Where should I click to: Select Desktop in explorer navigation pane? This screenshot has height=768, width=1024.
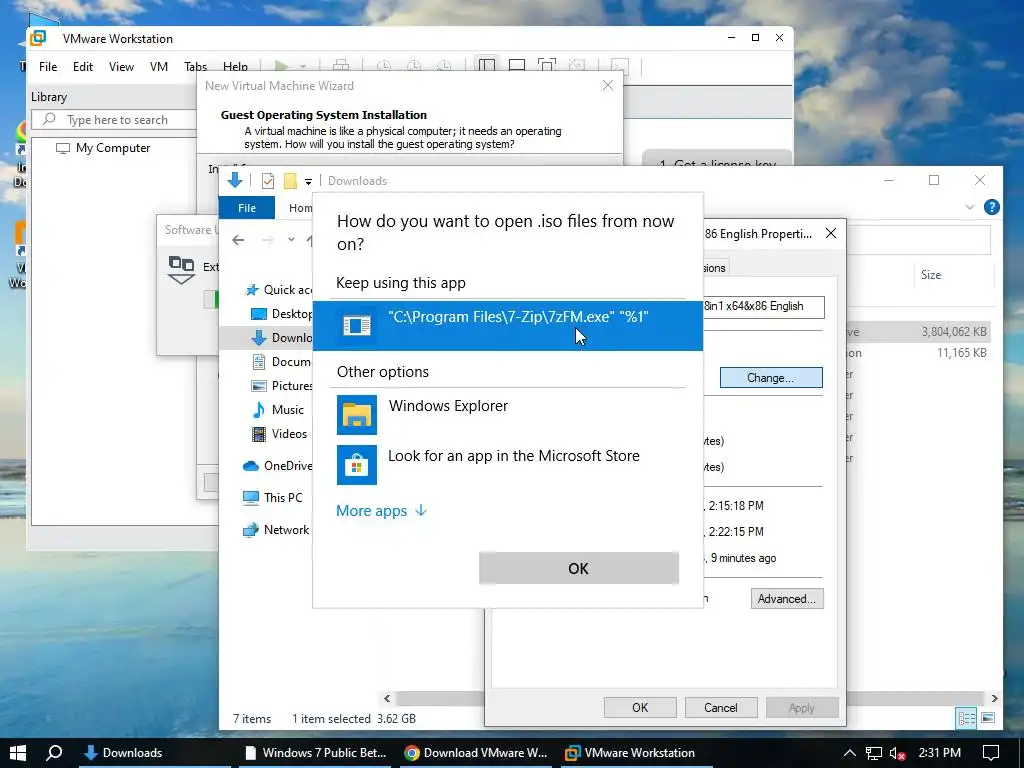point(281,313)
